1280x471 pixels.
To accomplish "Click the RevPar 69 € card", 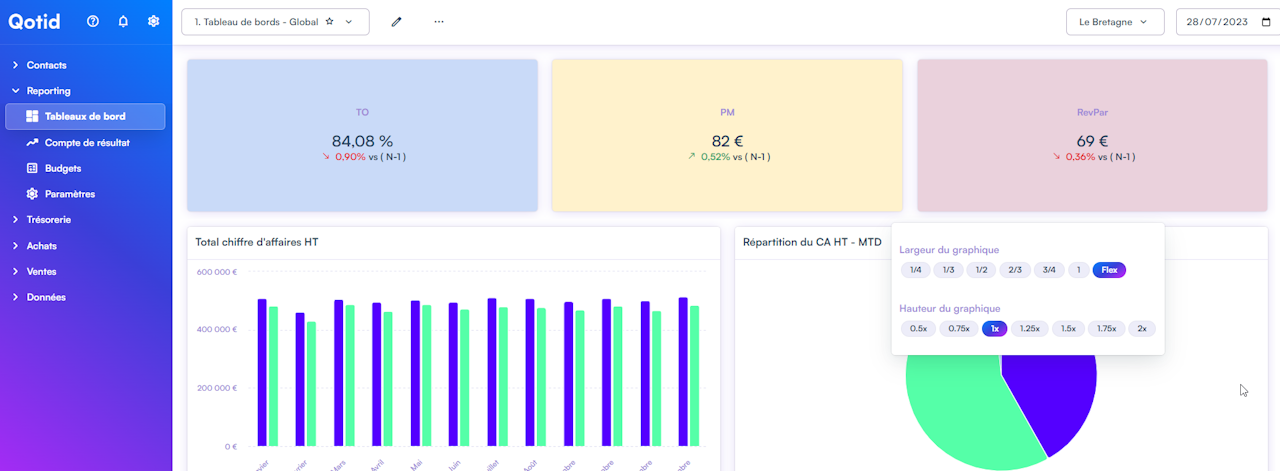I will (x=1092, y=135).
